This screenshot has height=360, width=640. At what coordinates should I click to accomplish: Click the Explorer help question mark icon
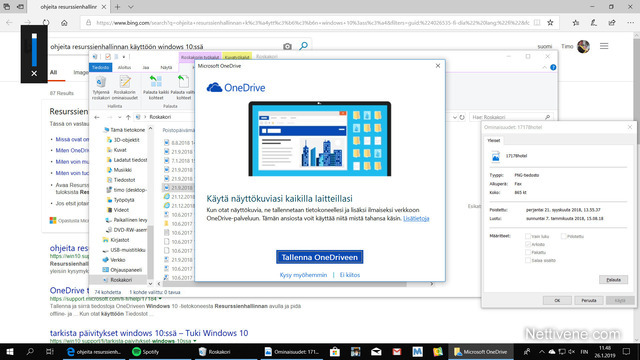(553, 67)
